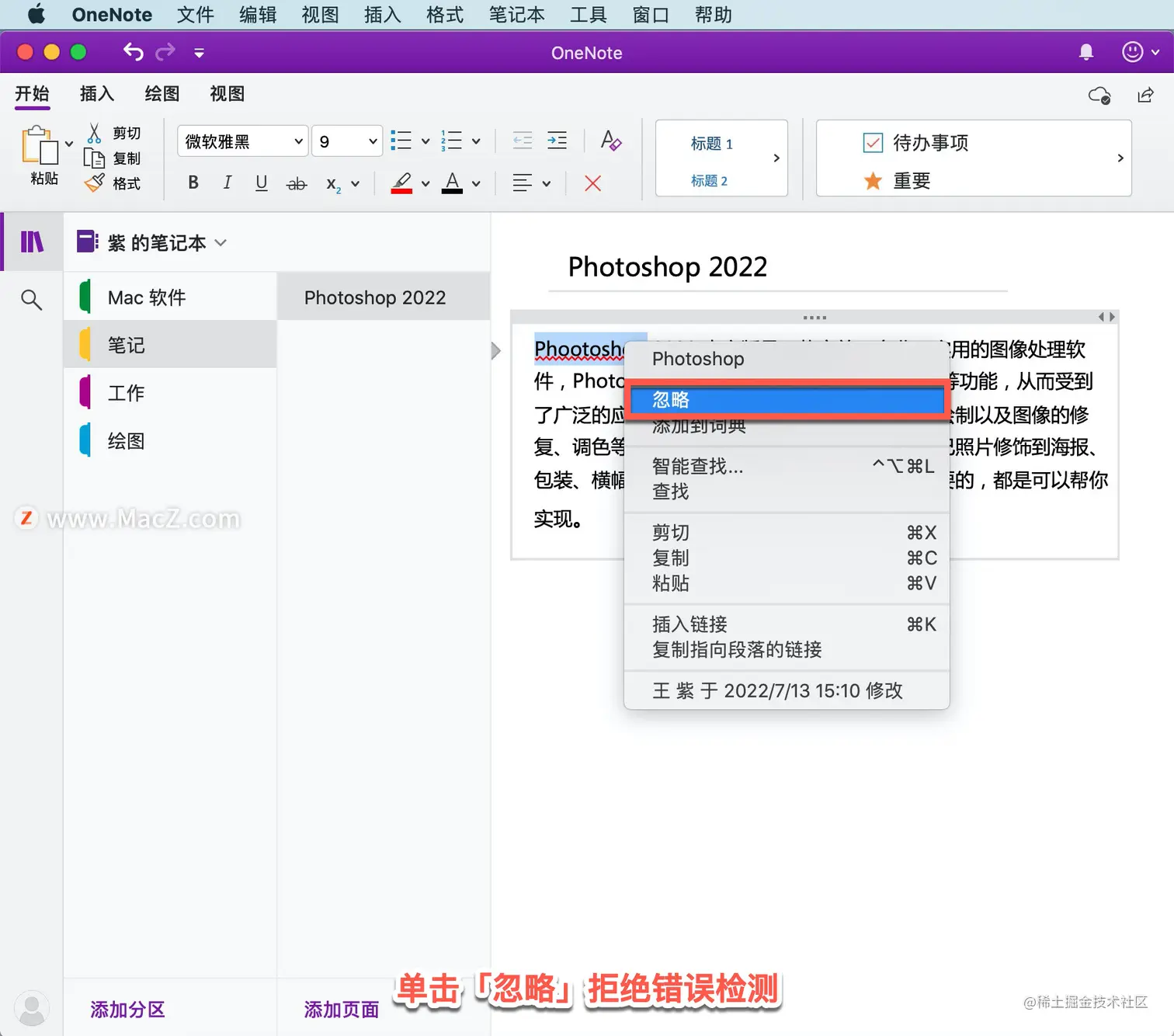Open highlight color dropdown arrow

tap(425, 184)
